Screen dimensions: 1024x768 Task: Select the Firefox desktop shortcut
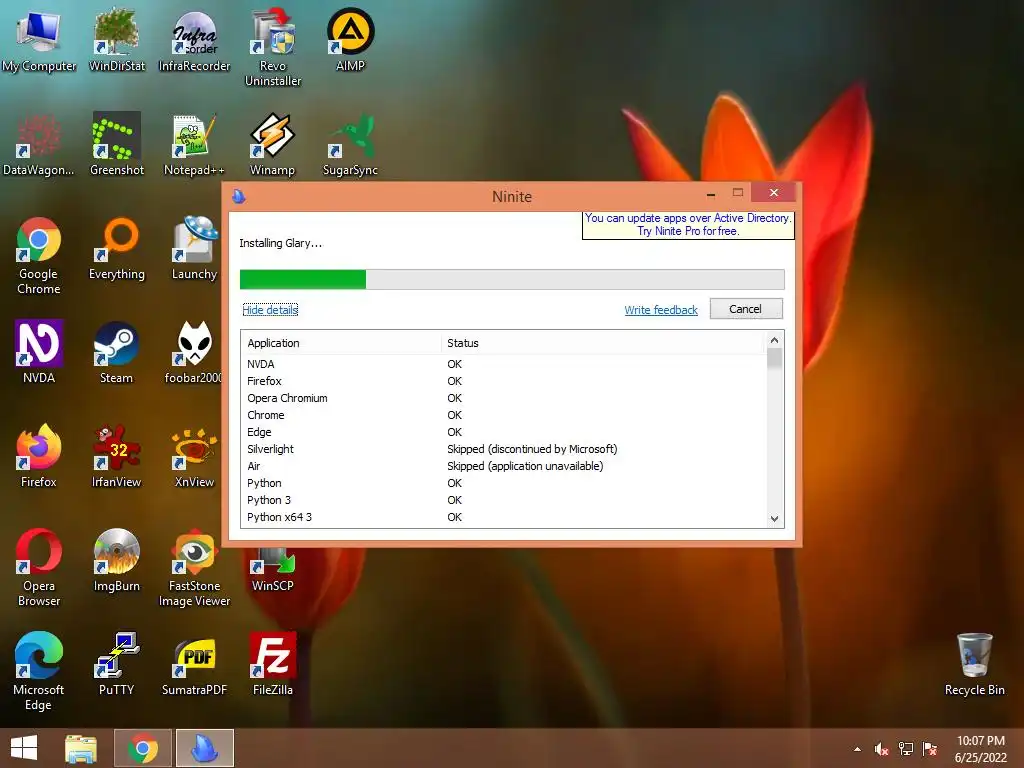39,456
